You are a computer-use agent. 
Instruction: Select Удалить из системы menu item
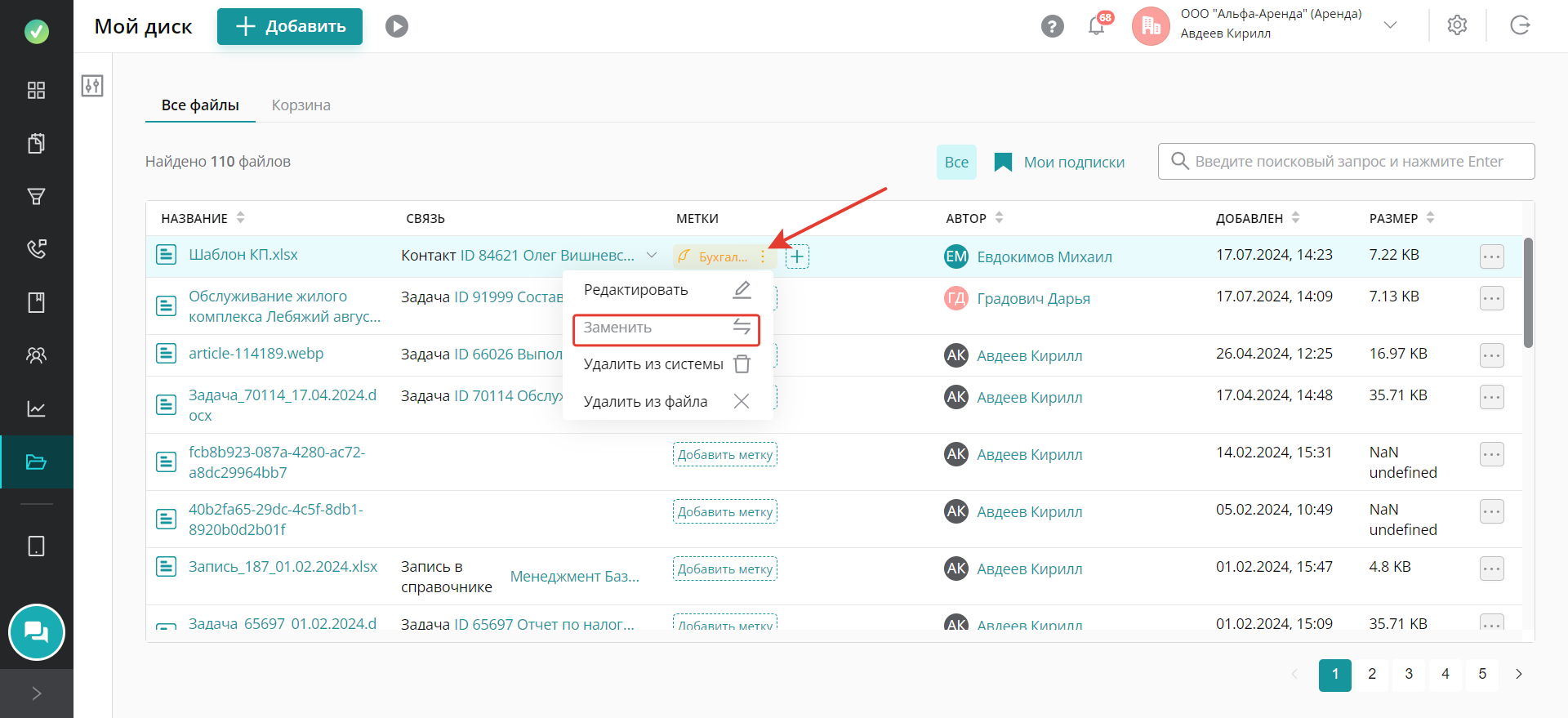pos(668,364)
